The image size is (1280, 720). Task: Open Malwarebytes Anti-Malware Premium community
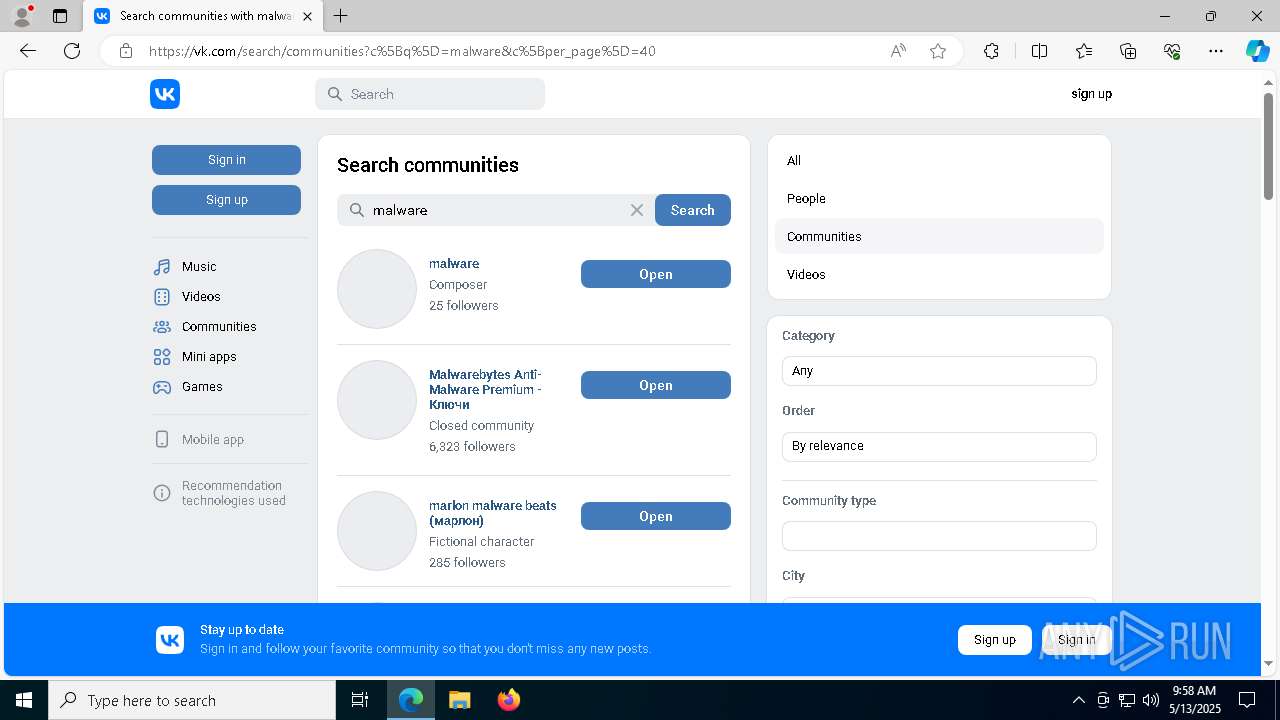(655, 385)
